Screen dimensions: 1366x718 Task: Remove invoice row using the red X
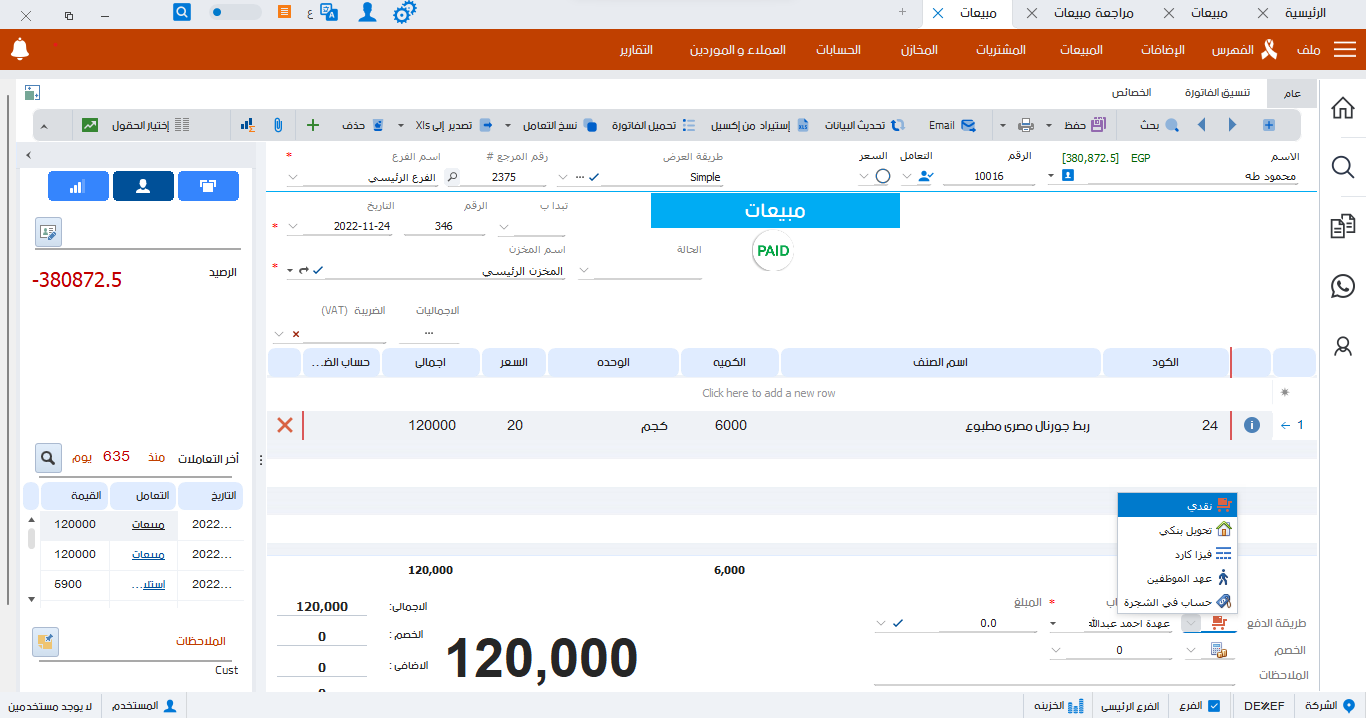[x=285, y=424]
